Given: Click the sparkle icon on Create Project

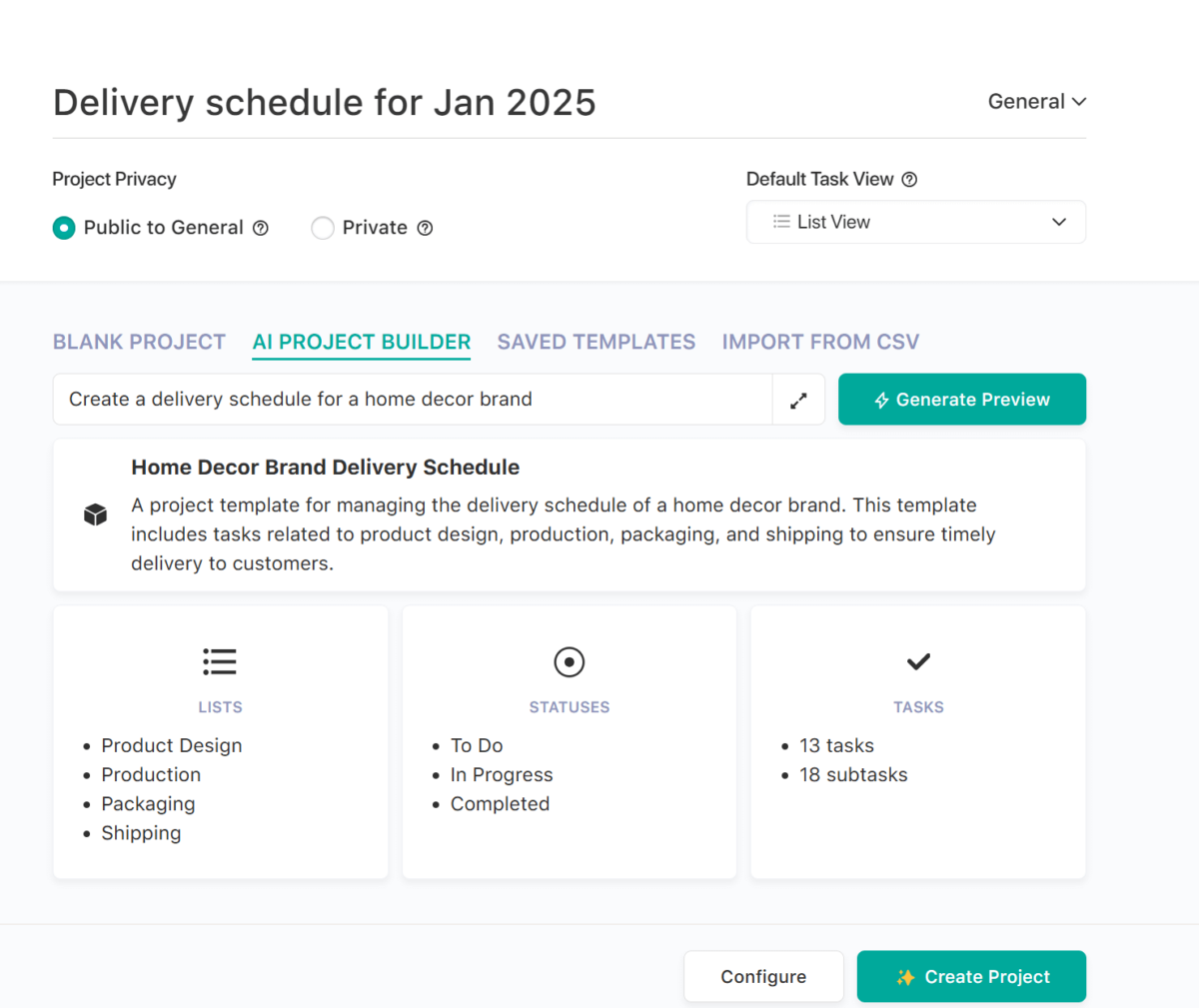Looking at the screenshot, I should tap(904, 977).
